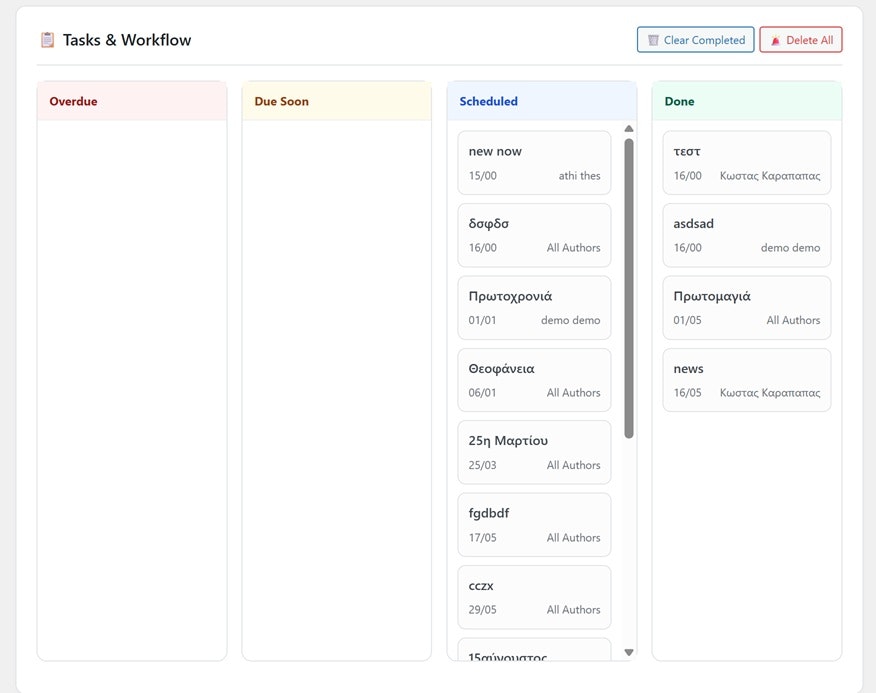Click the Overdue column header
876x693 pixels.
[132, 101]
